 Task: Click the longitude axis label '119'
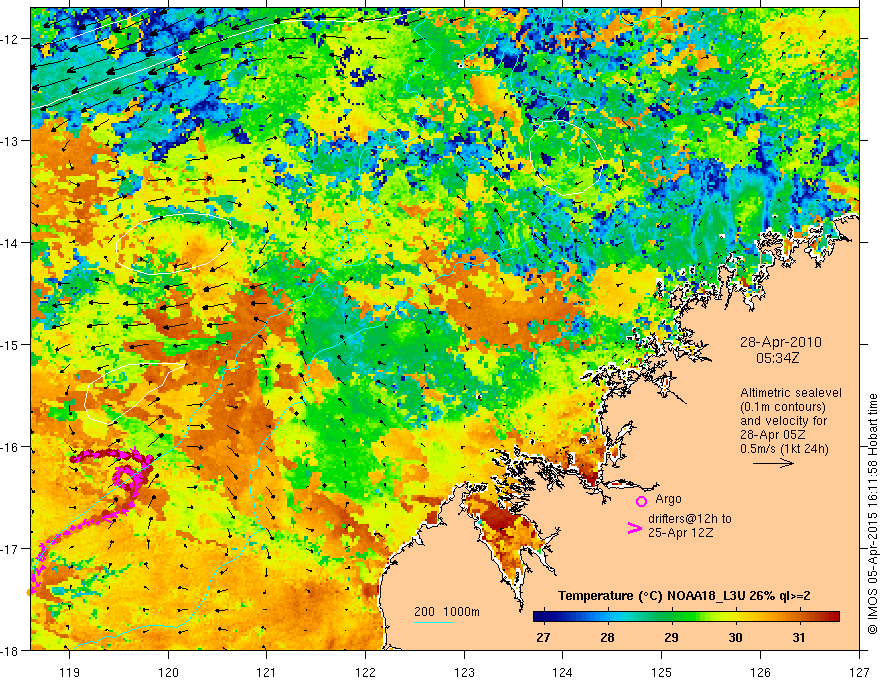70,672
